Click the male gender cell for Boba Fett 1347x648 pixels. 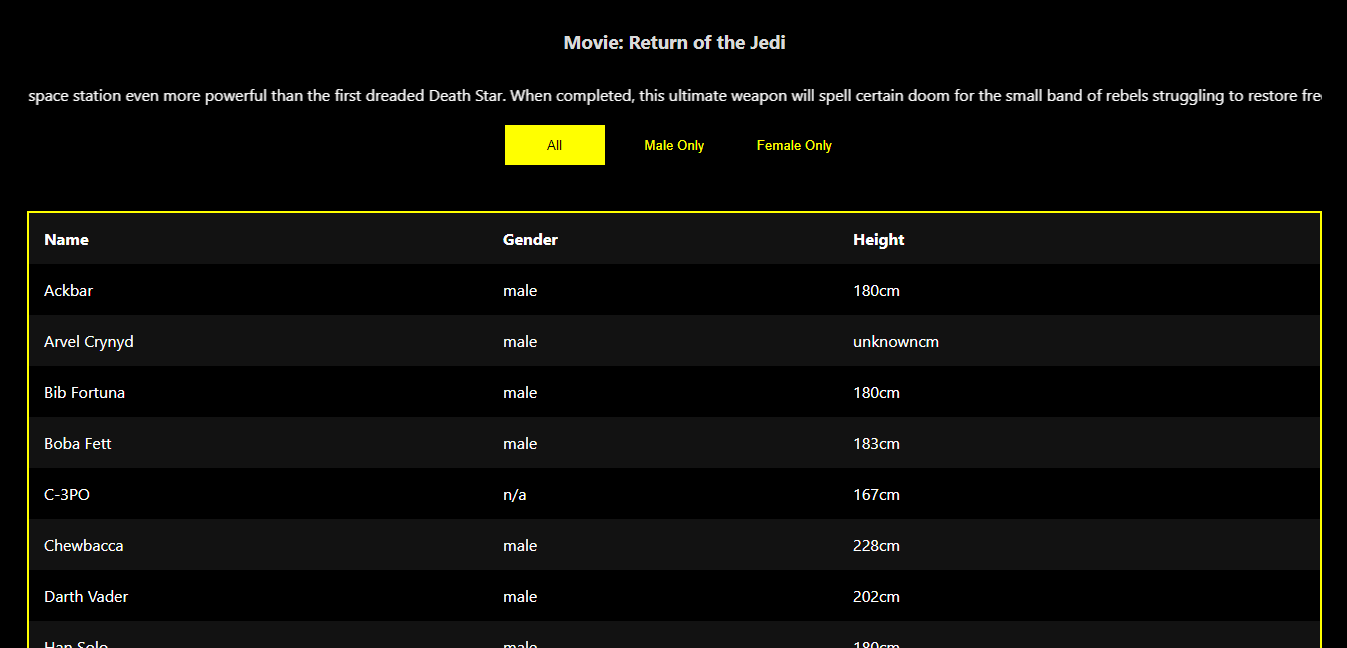(x=520, y=443)
